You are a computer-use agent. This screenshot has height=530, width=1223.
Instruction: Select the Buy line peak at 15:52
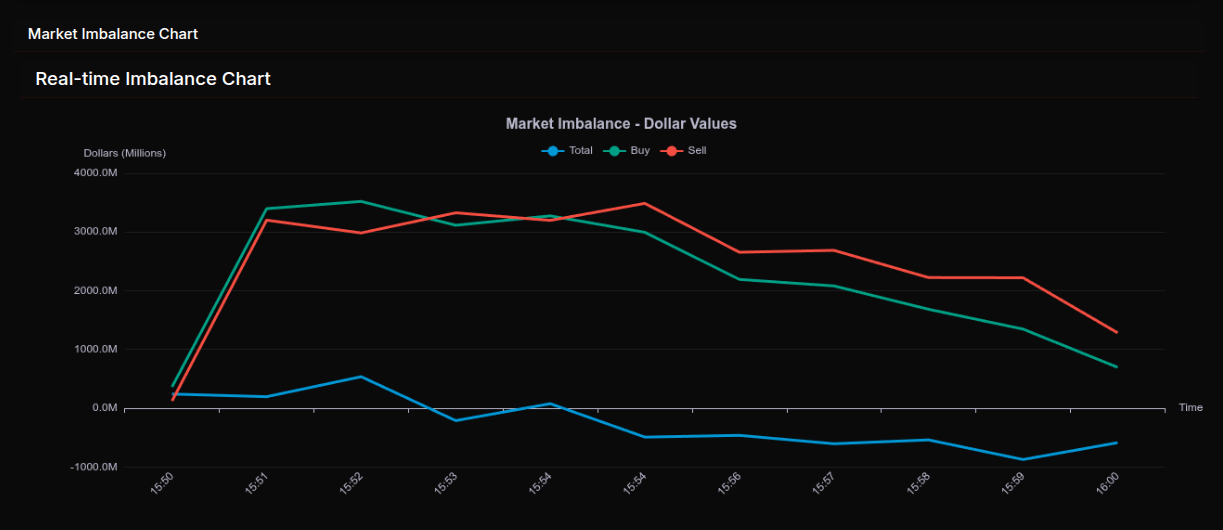[361, 201]
